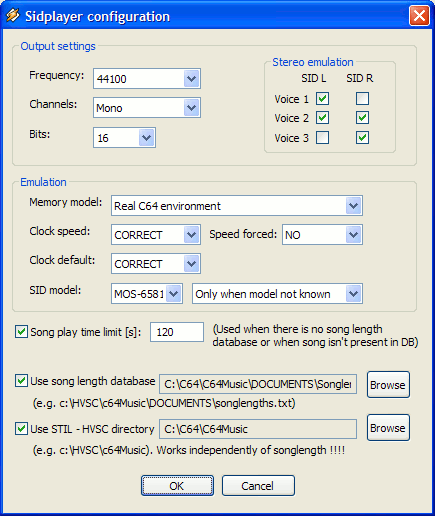Image resolution: width=435 pixels, height=516 pixels.
Task: Click the HVSC directory path field
Action: click(x=258, y=429)
